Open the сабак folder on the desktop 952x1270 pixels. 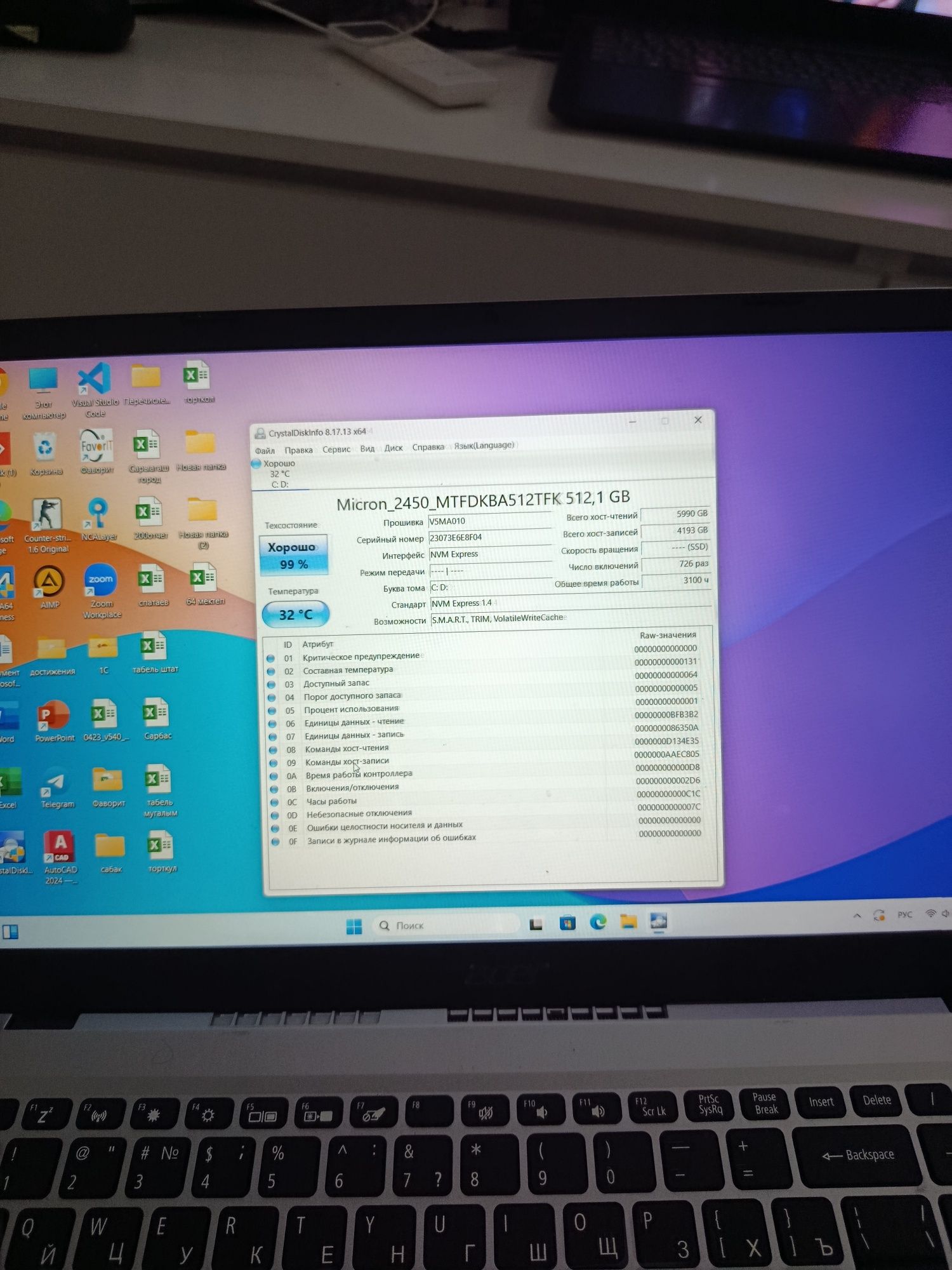(x=110, y=853)
